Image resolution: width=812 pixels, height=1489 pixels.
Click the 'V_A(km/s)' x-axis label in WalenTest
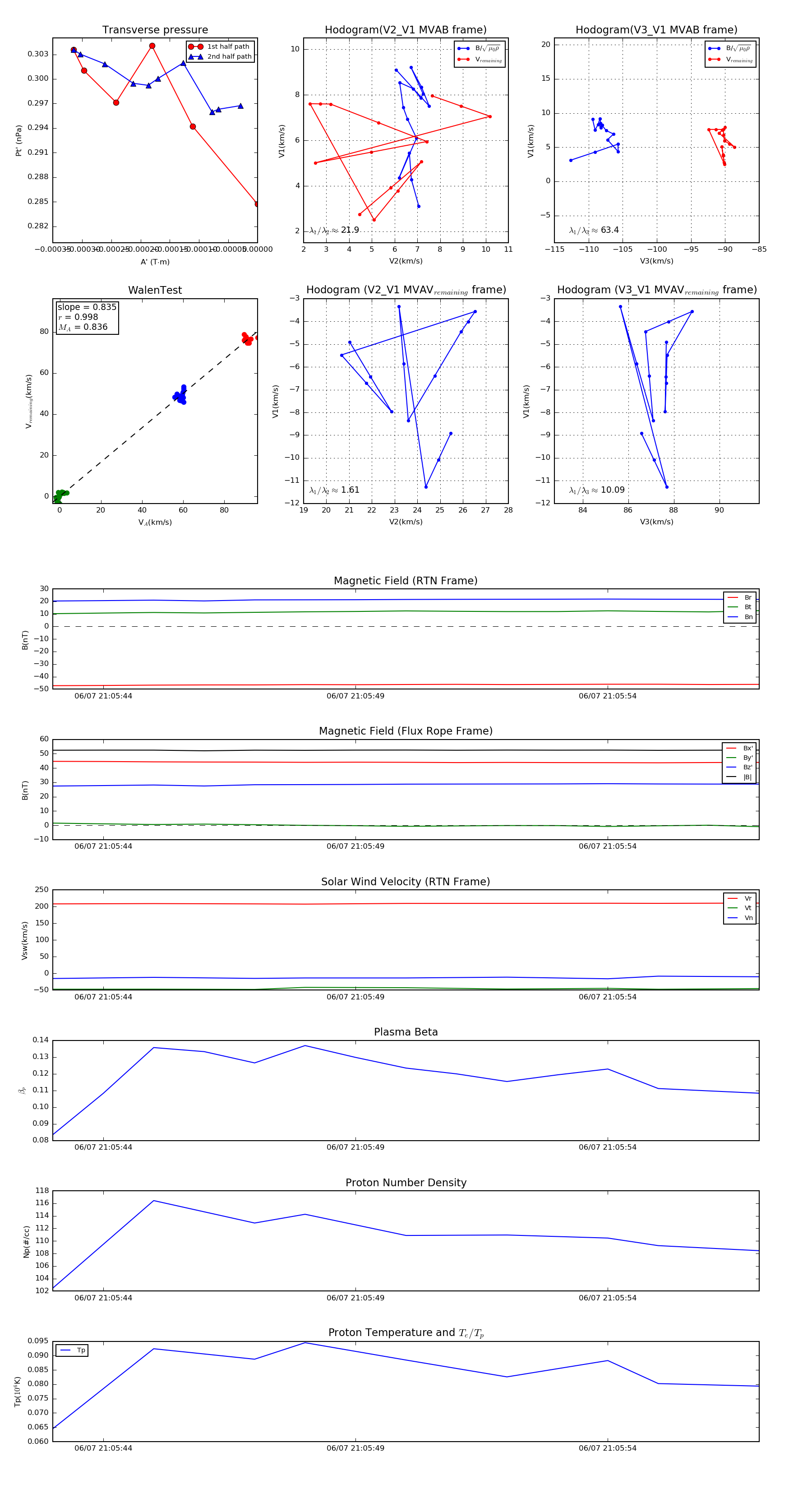click(x=155, y=523)
